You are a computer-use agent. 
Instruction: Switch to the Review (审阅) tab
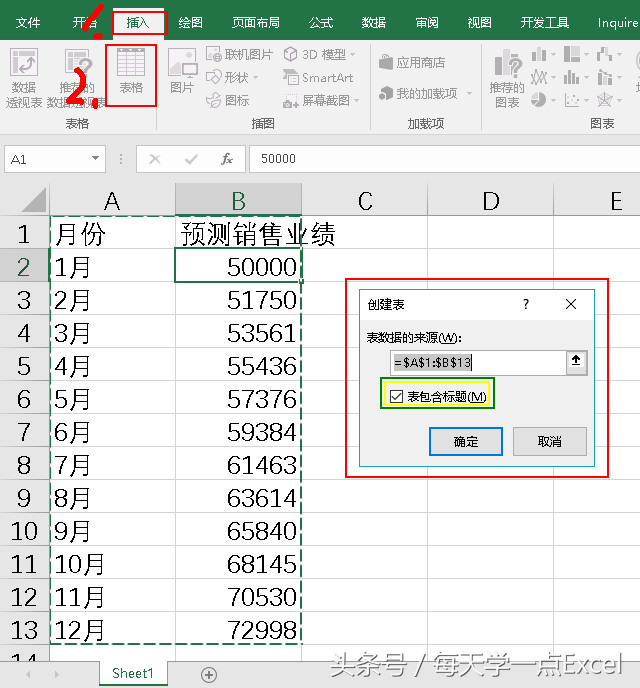coord(427,22)
